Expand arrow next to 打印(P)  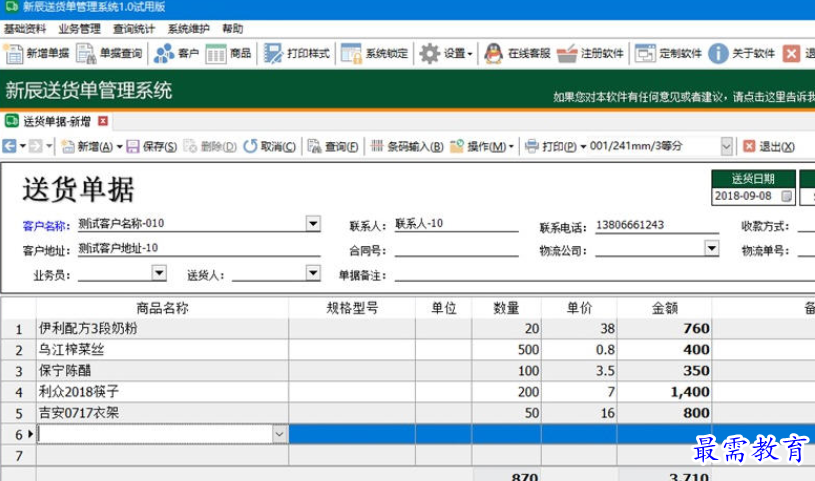[x=583, y=147]
